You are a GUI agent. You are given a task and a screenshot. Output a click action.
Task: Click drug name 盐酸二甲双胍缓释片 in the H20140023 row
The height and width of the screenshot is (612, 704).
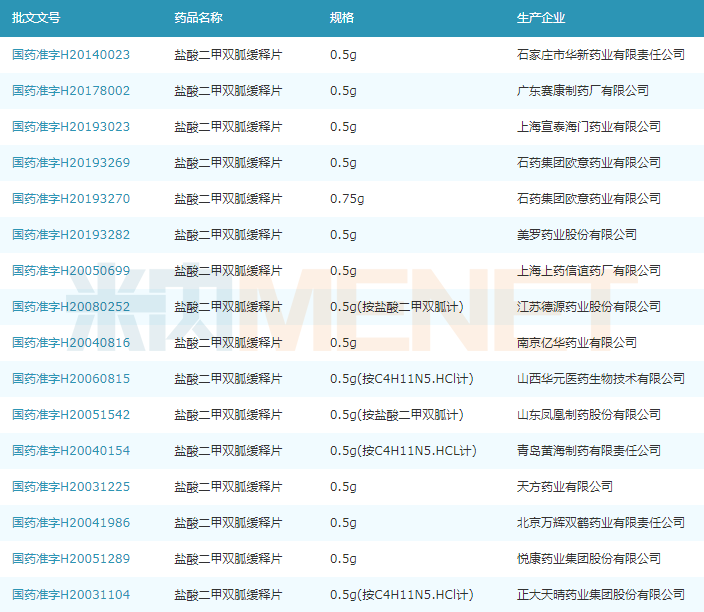click(228, 55)
